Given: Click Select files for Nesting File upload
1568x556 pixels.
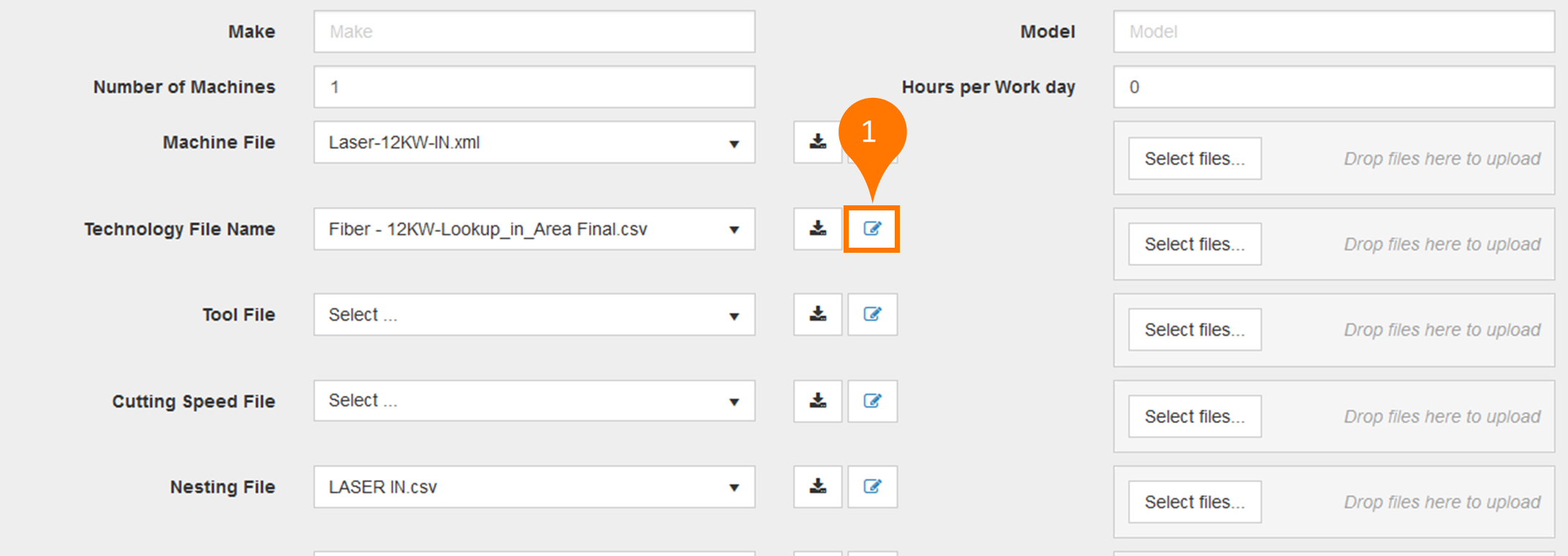Looking at the screenshot, I should click(x=1194, y=502).
